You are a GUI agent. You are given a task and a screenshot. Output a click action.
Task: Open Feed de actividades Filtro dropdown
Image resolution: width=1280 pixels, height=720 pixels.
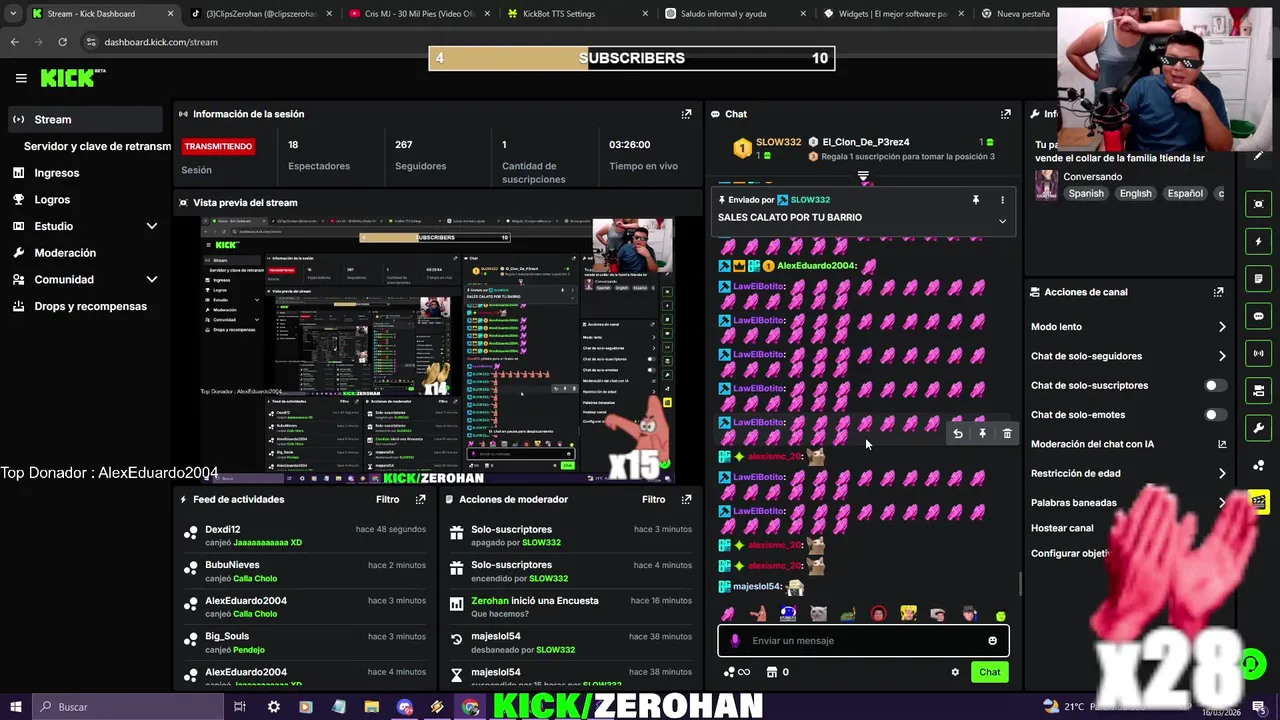387,499
